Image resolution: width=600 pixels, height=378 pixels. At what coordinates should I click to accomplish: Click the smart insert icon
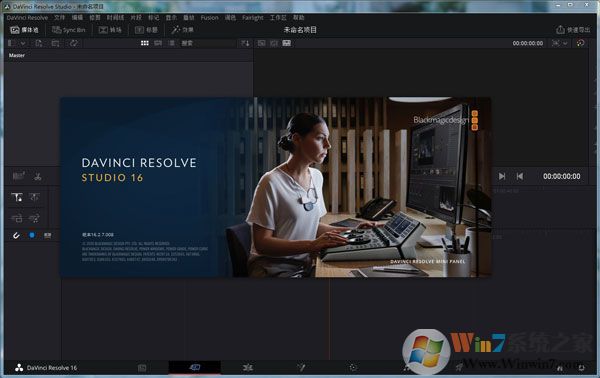(x=17, y=197)
